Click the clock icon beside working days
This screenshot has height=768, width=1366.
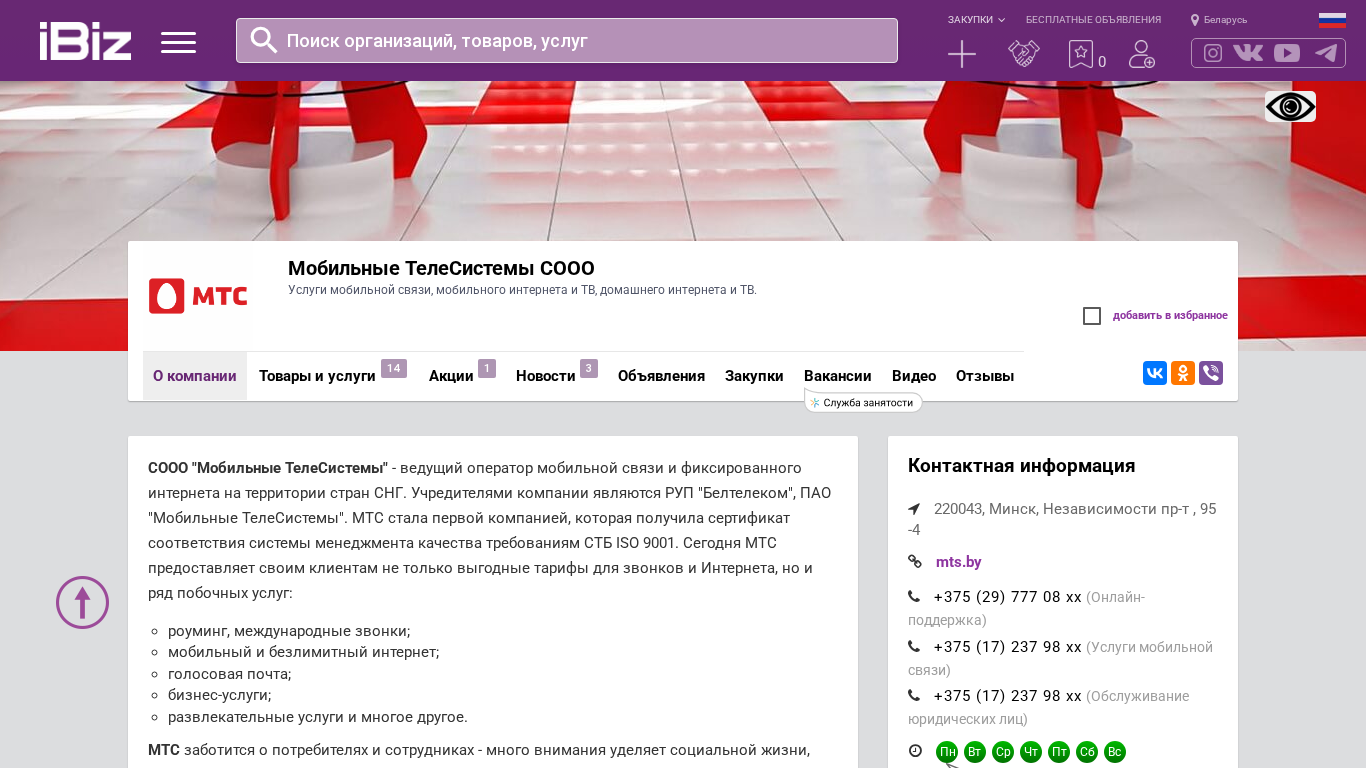tap(915, 751)
